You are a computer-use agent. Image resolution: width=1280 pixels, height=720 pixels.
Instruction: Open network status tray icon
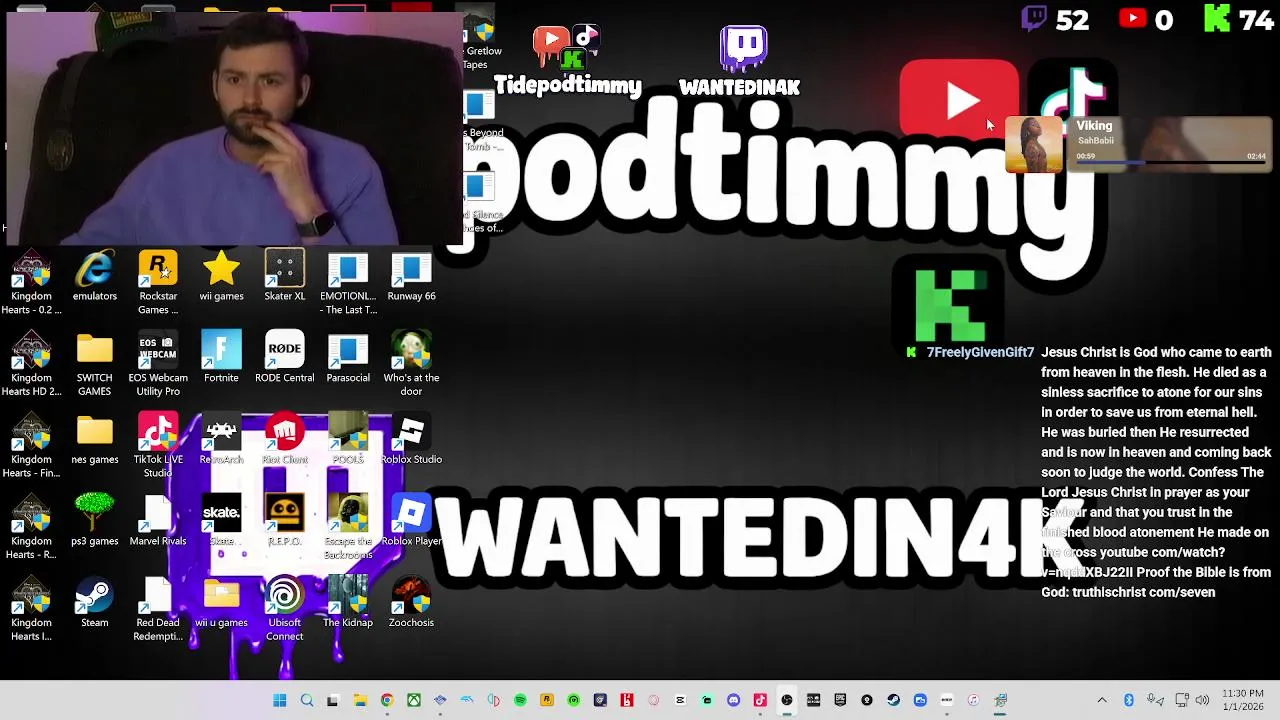pos(1181,700)
